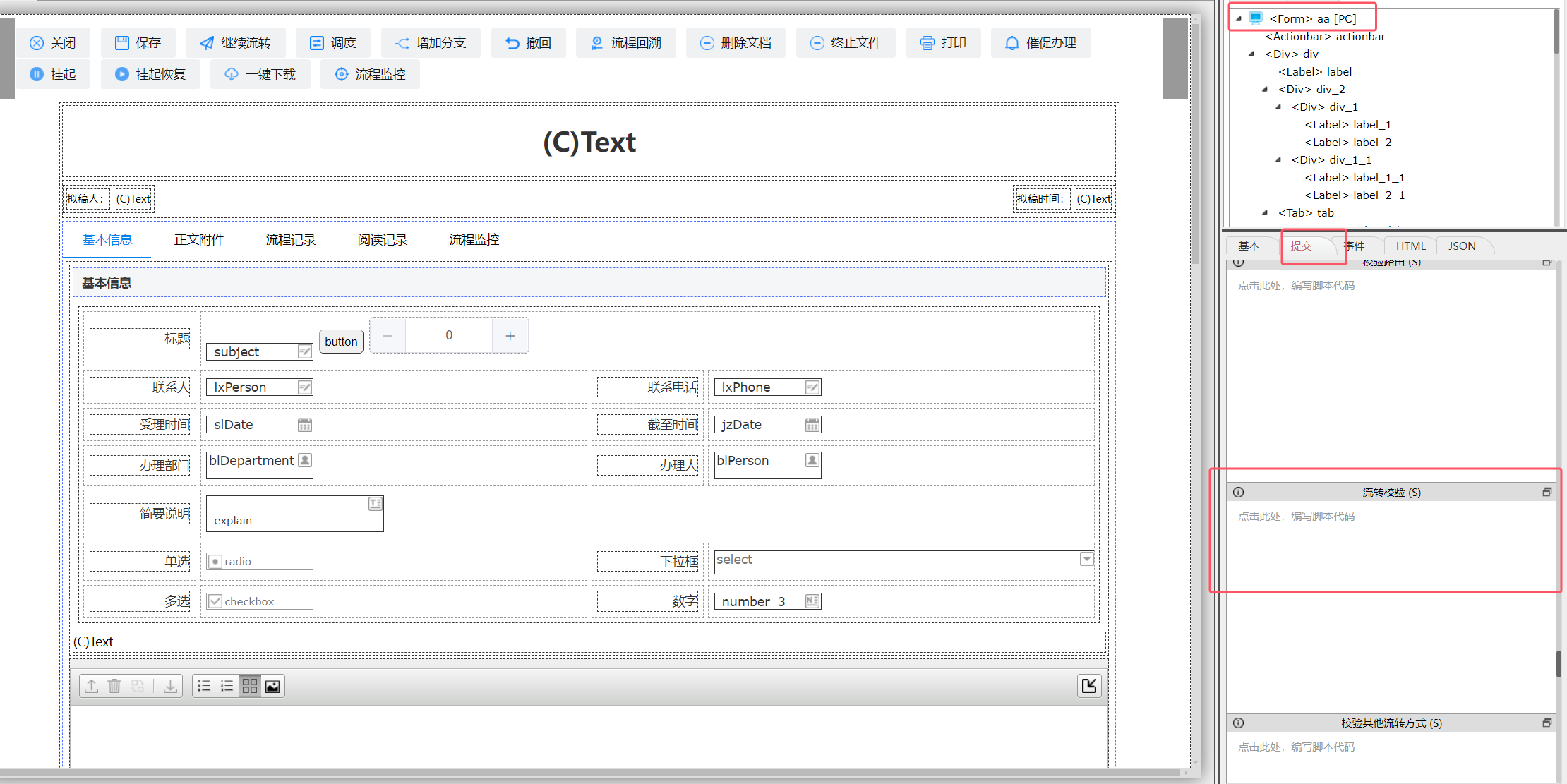Maximize the 流转校验 script panel
The width and height of the screenshot is (1567, 784).
coord(1547,492)
